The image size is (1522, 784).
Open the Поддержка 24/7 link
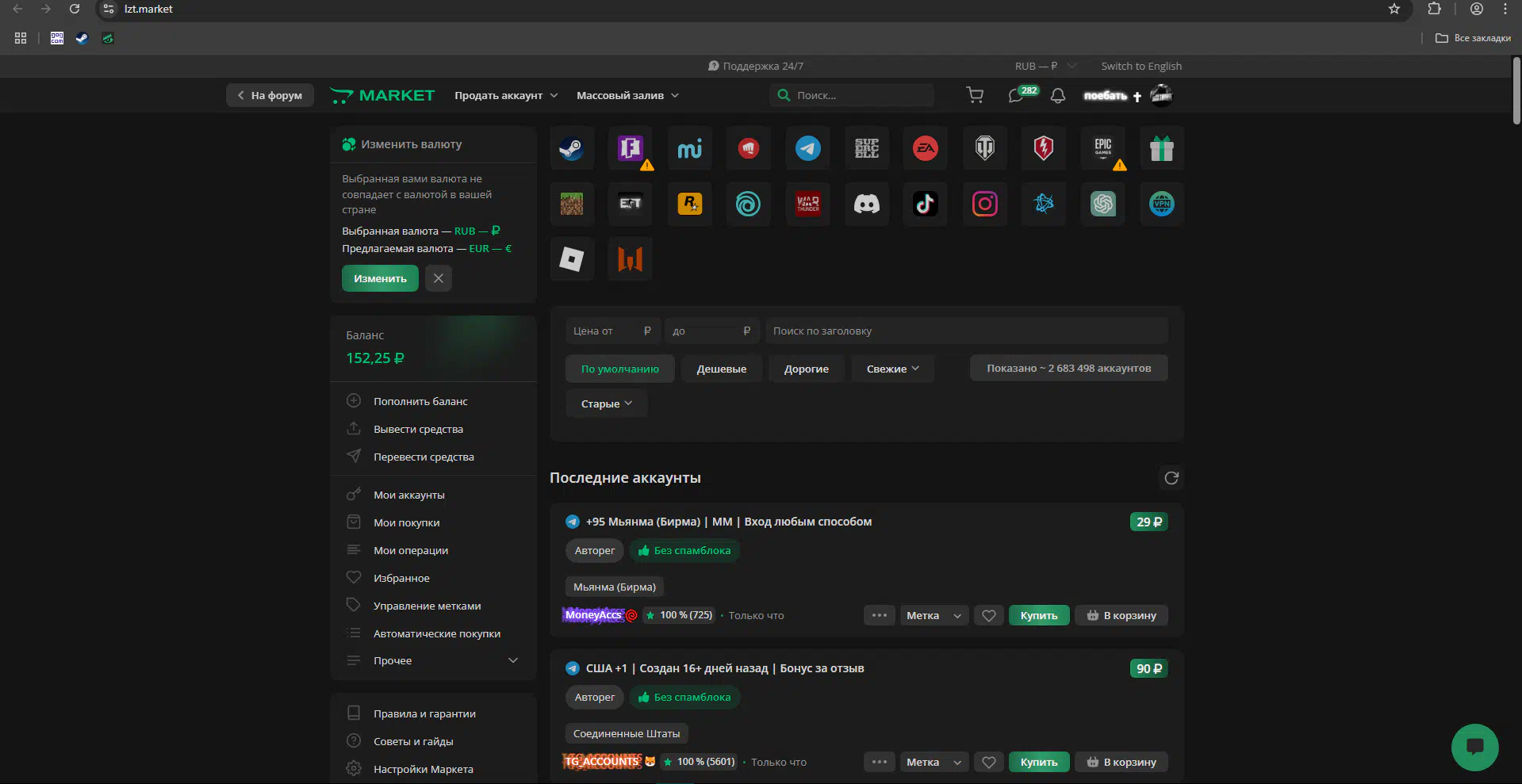[756, 66]
